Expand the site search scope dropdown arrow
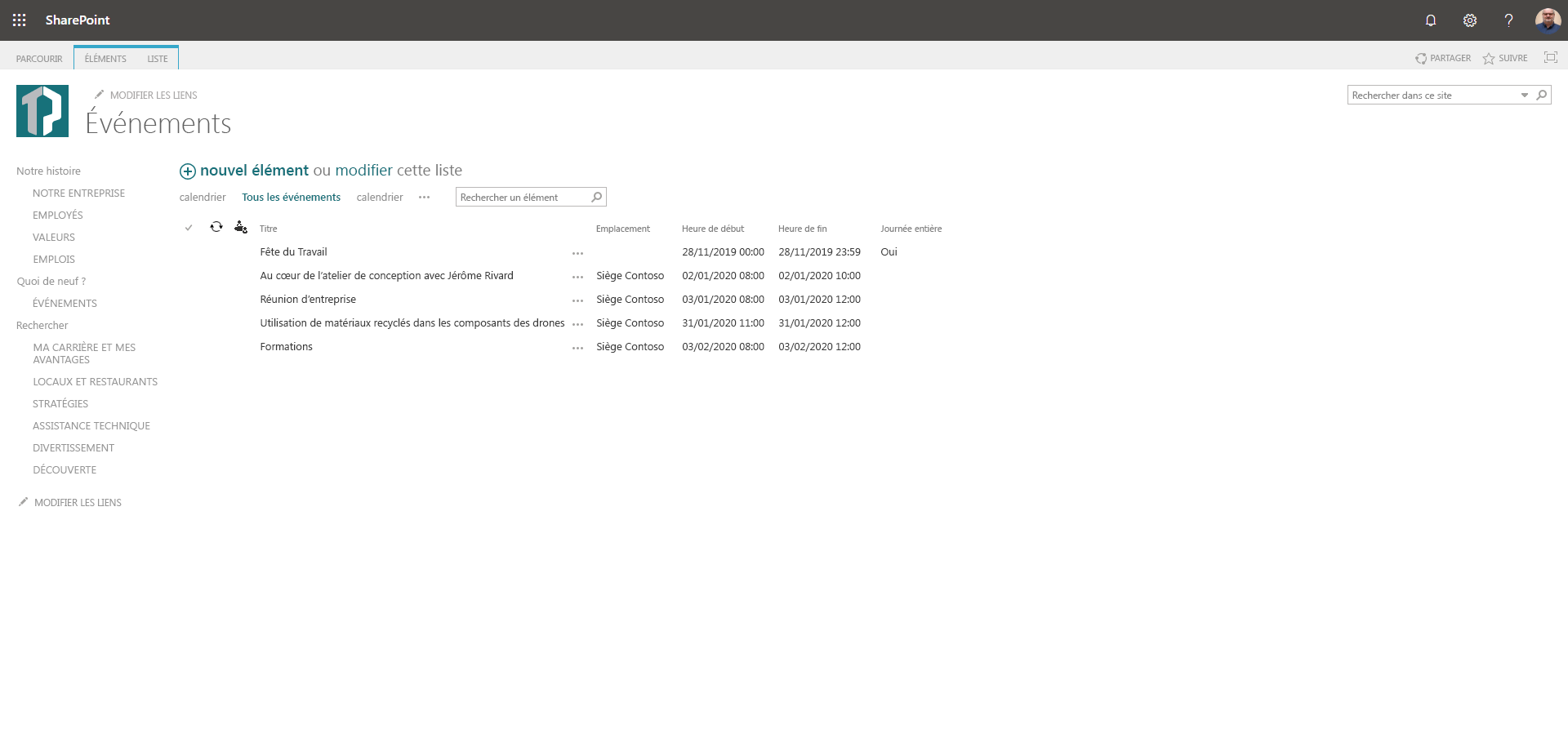Viewport: 1568px width, 738px height. [x=1524, y=96]
